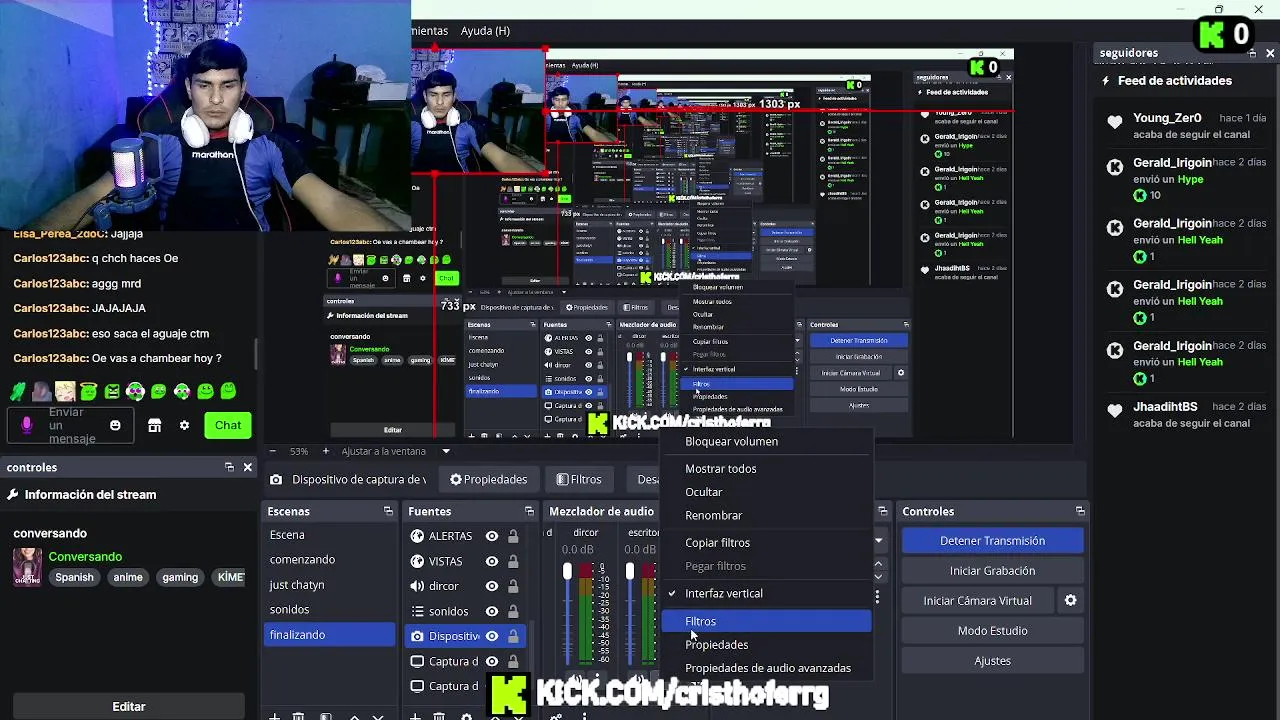The image size is (1280, 720).
Task: Click camera icon beside Dispositivo de captura label
Action: (276, 480)
